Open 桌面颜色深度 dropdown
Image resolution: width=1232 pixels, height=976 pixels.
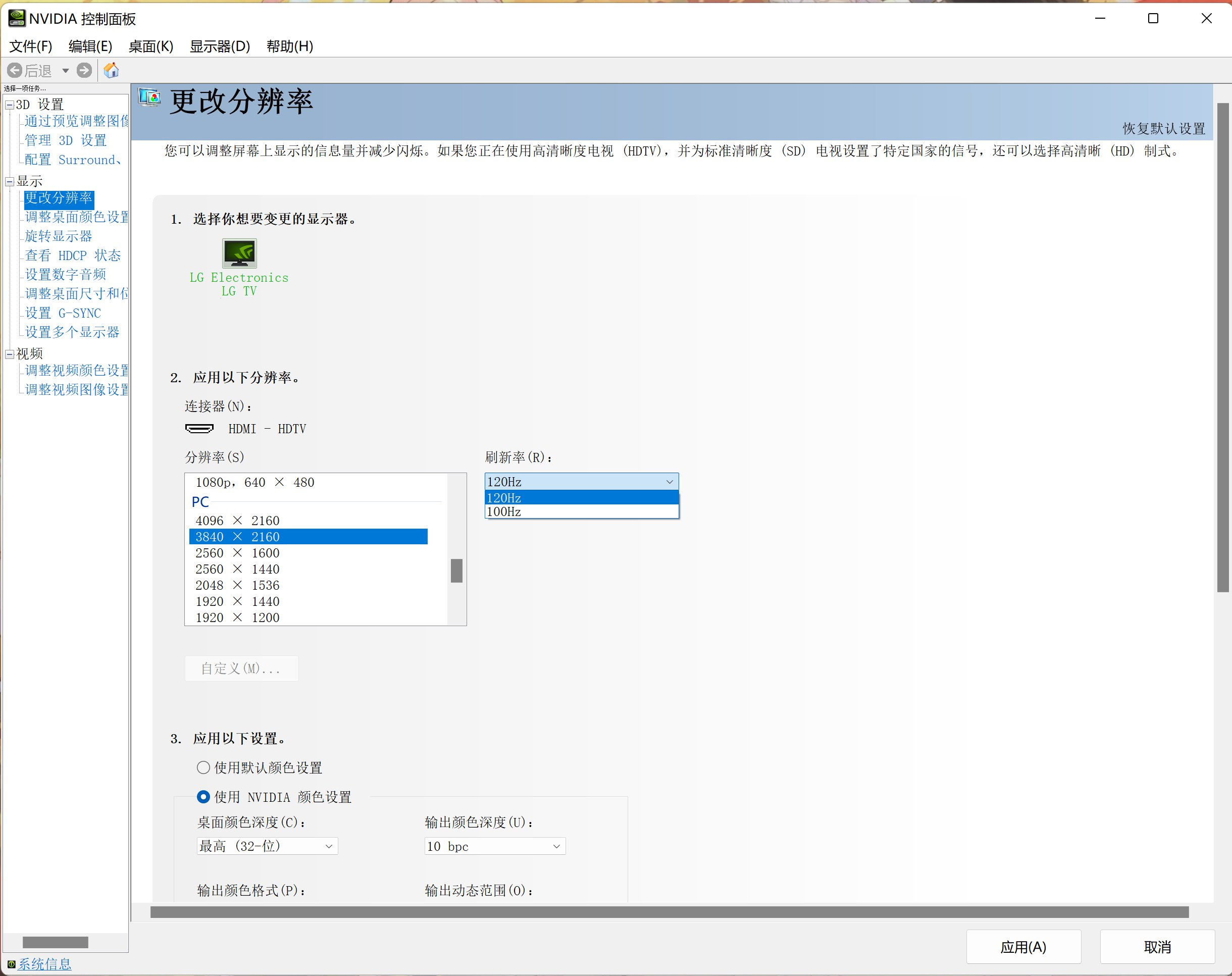click(267, 846)
